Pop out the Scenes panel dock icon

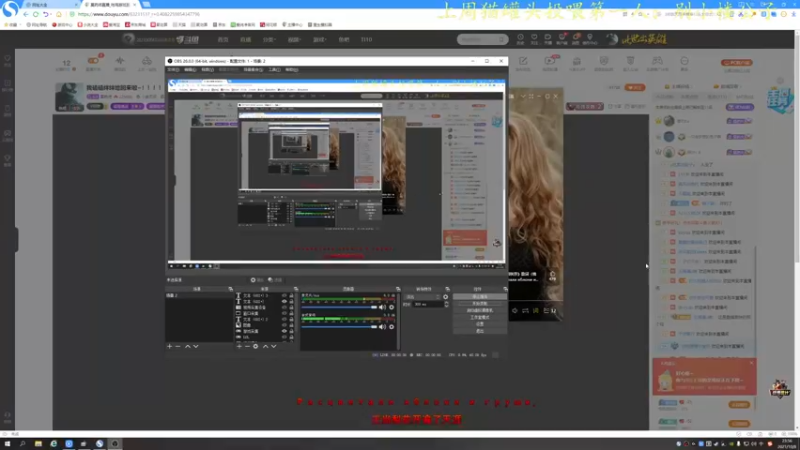point(231,289)
